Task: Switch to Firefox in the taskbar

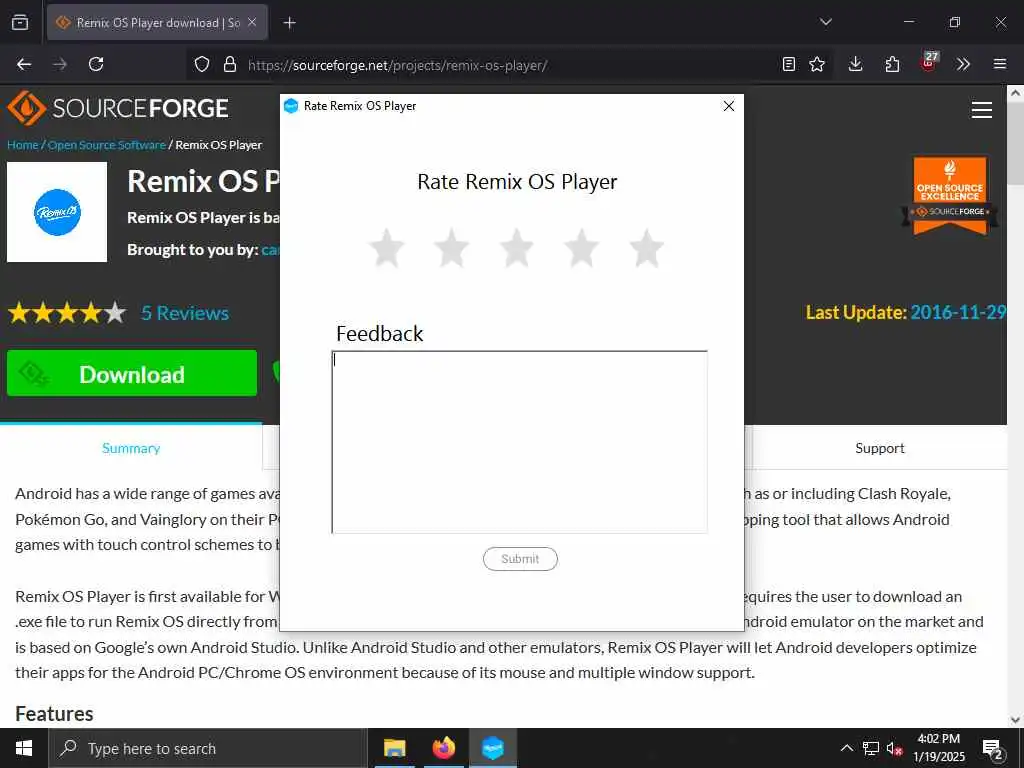Action: pos(443,748)
